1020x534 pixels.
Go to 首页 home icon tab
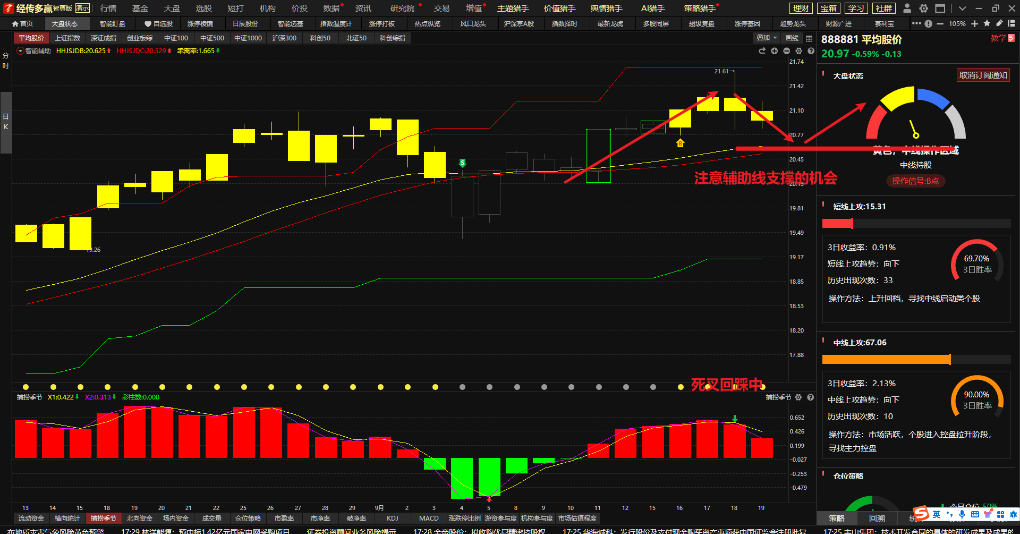(x=22, y=23)
